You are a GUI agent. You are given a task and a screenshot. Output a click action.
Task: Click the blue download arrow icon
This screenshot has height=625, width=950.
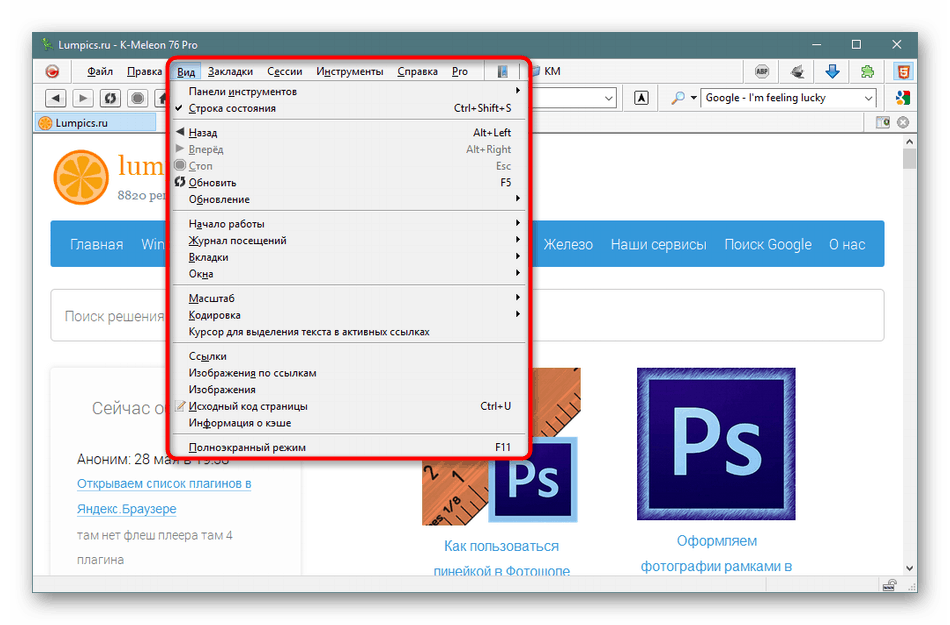pos(832,71)
